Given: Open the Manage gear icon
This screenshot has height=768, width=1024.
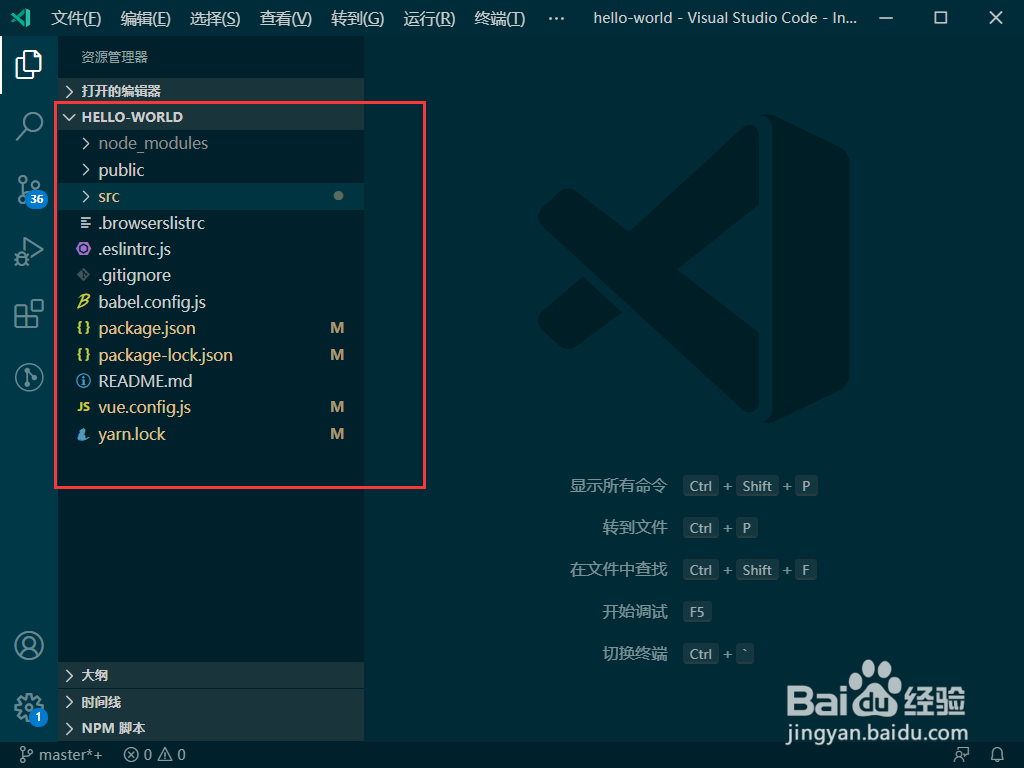Looking at the screenshot, I should click(x=30, y=709).
